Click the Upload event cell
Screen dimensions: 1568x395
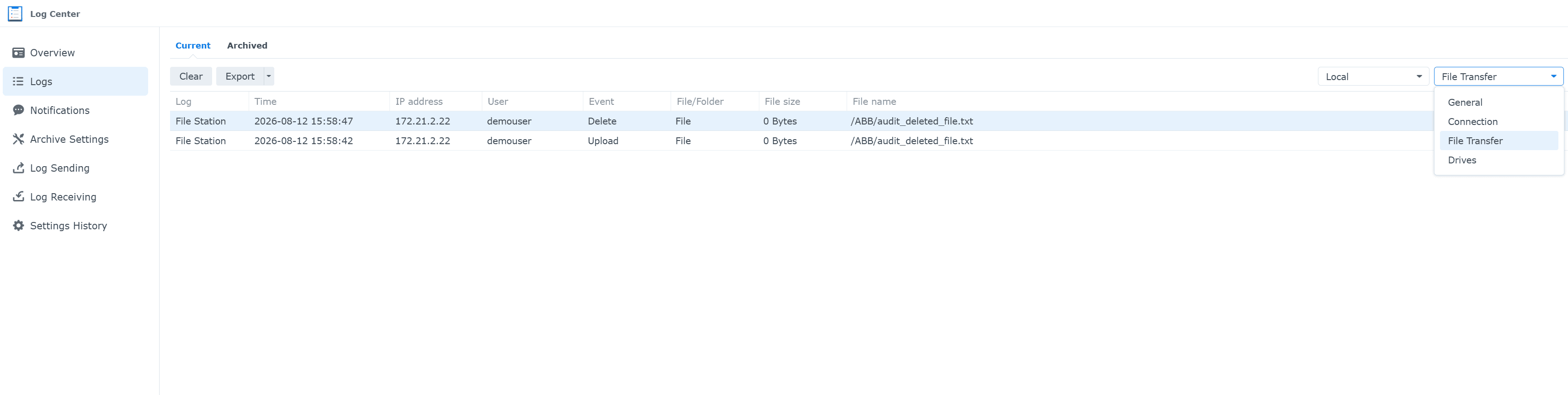[603, 141]
